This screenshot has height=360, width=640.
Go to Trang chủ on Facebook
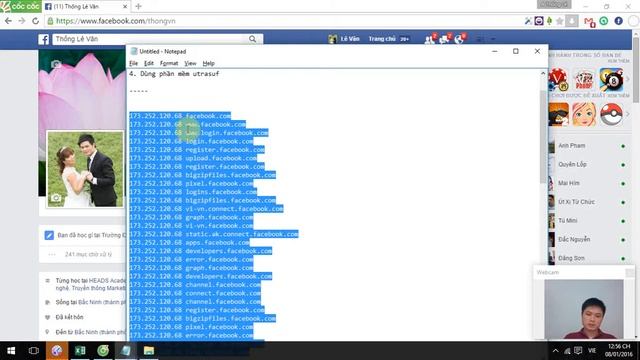[382, 39]
